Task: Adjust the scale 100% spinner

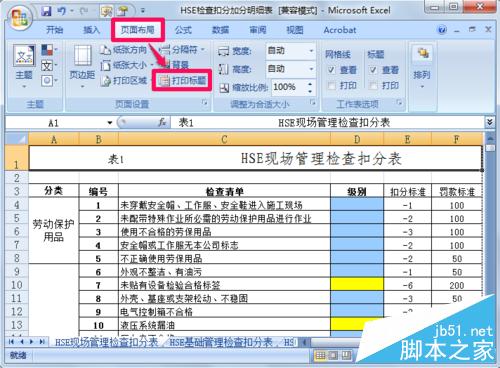Action: (310, 87)
